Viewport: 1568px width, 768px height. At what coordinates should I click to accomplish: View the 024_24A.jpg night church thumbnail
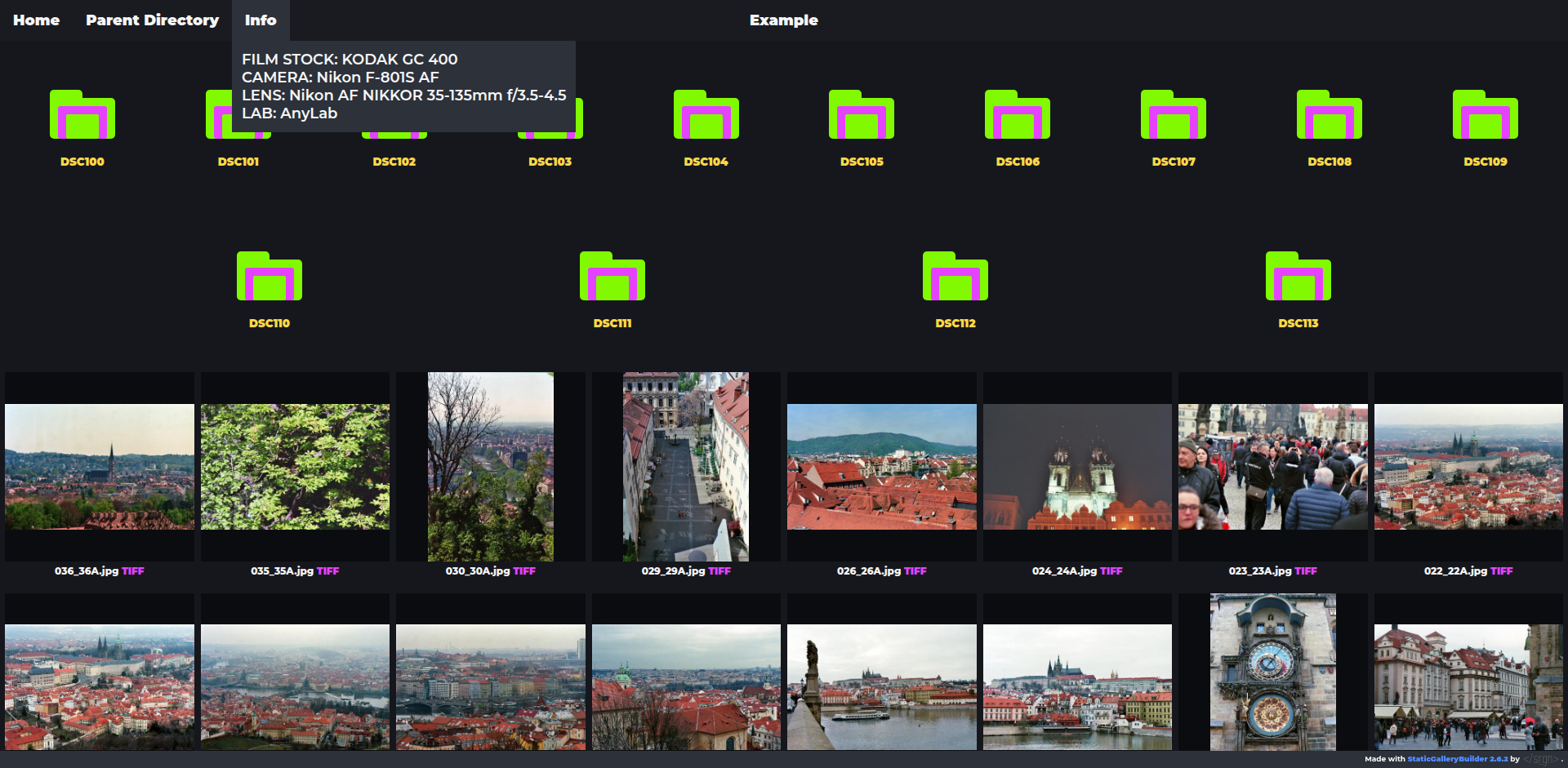tap(1077, 467)
